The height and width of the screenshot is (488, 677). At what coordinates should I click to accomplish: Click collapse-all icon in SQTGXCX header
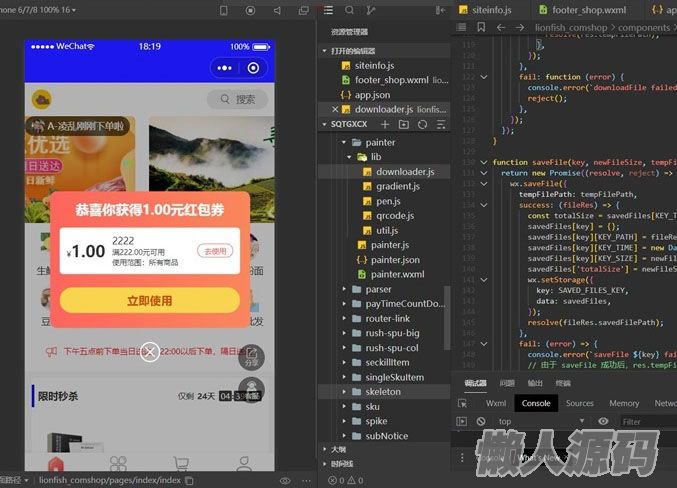pos(440,124)
